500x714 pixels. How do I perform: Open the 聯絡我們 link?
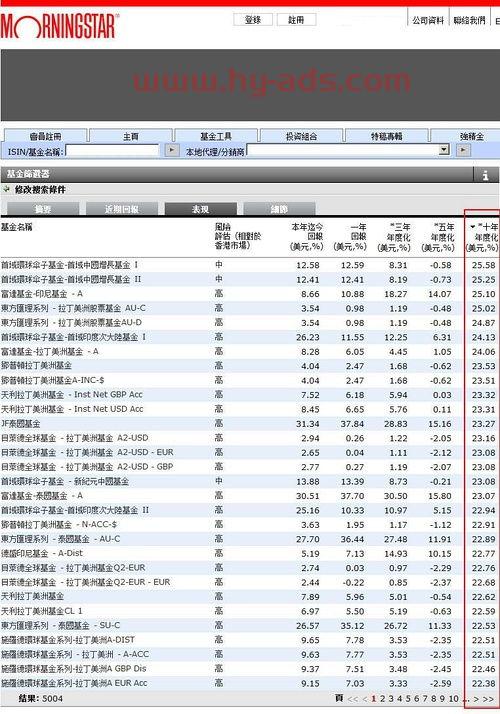tap(469, 20)
